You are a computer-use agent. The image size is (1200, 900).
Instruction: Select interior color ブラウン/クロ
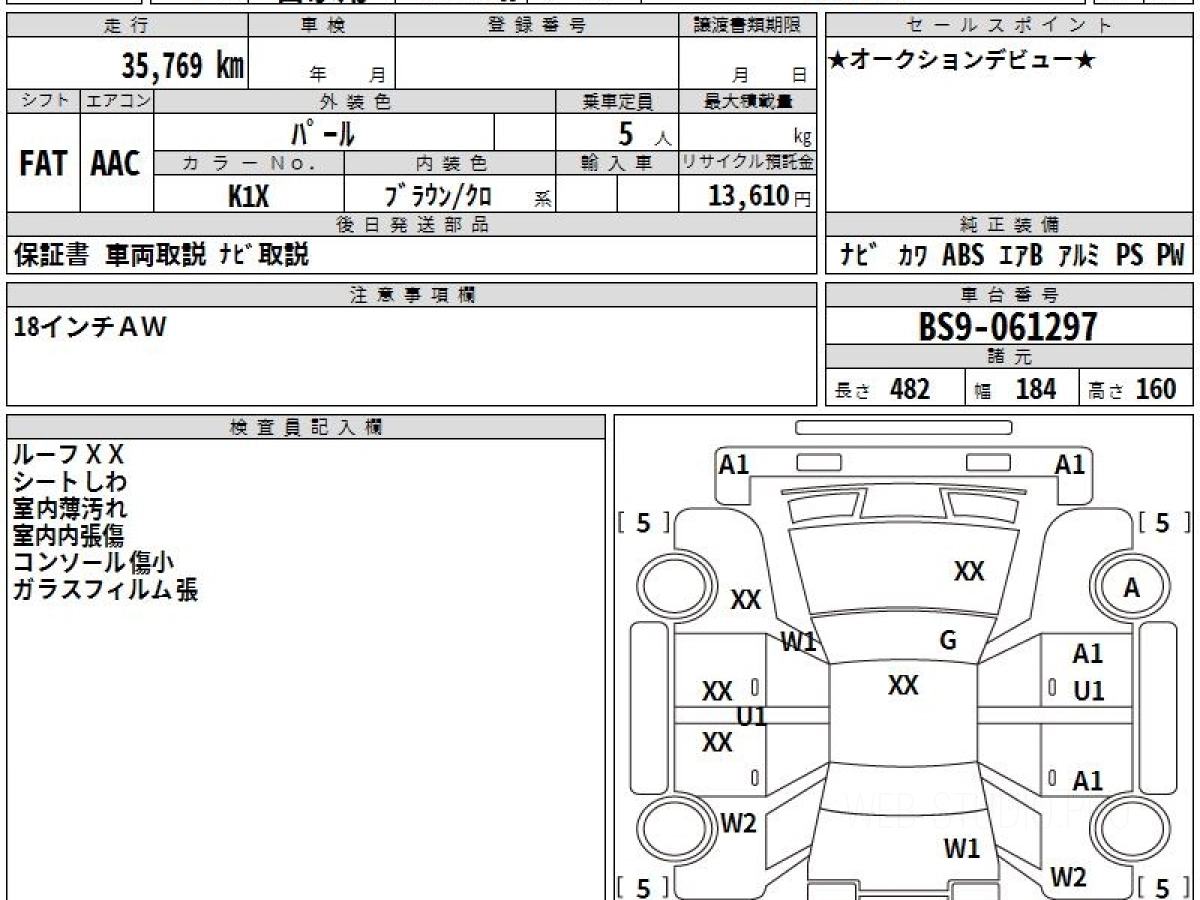click(438, 196)
